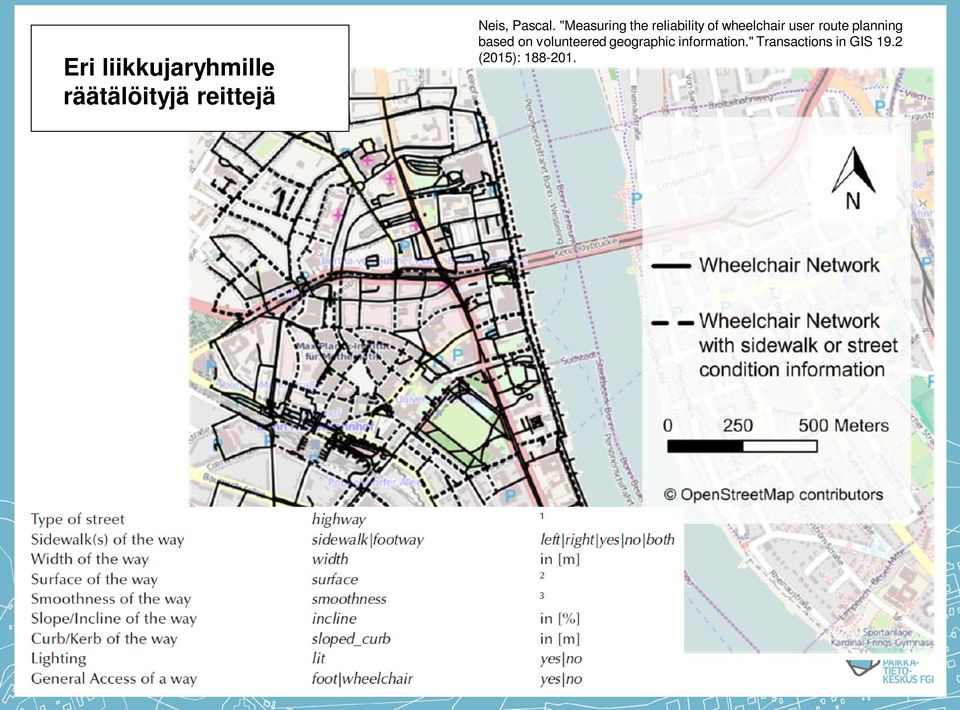Click the map scale bar
This screenshot has height=710, width=960.
[742, 446]
